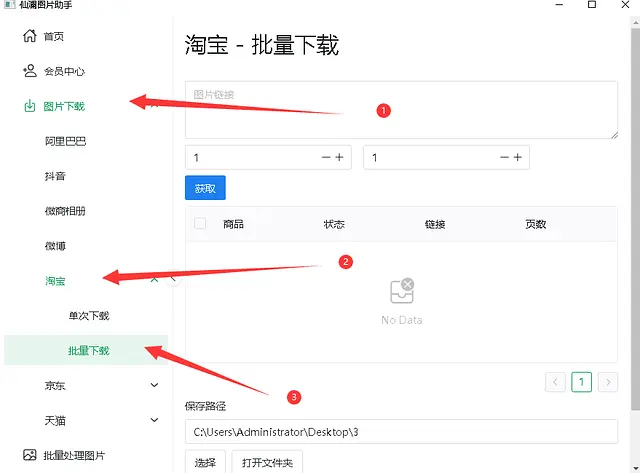Collapse the 淘宝 submenu chevron

154,280
